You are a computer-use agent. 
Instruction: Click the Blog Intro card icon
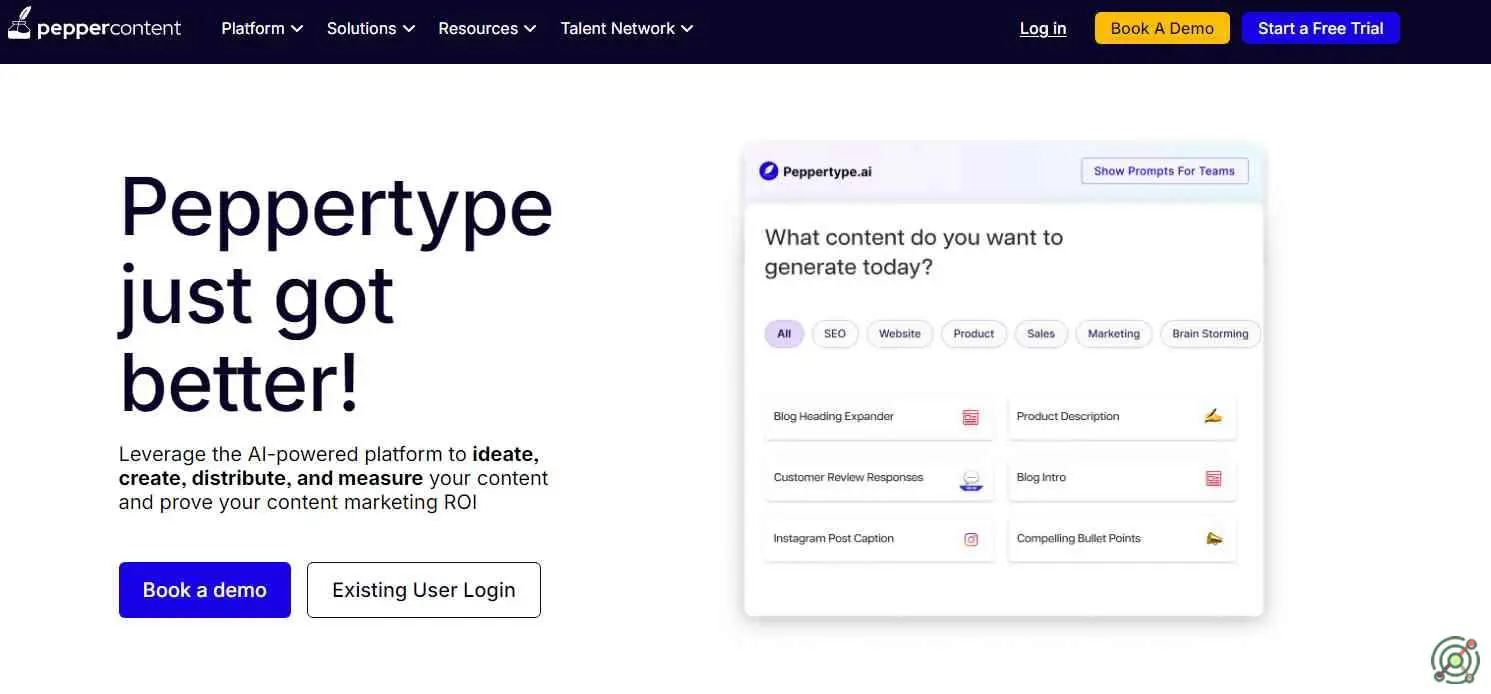pos(1213,478)
